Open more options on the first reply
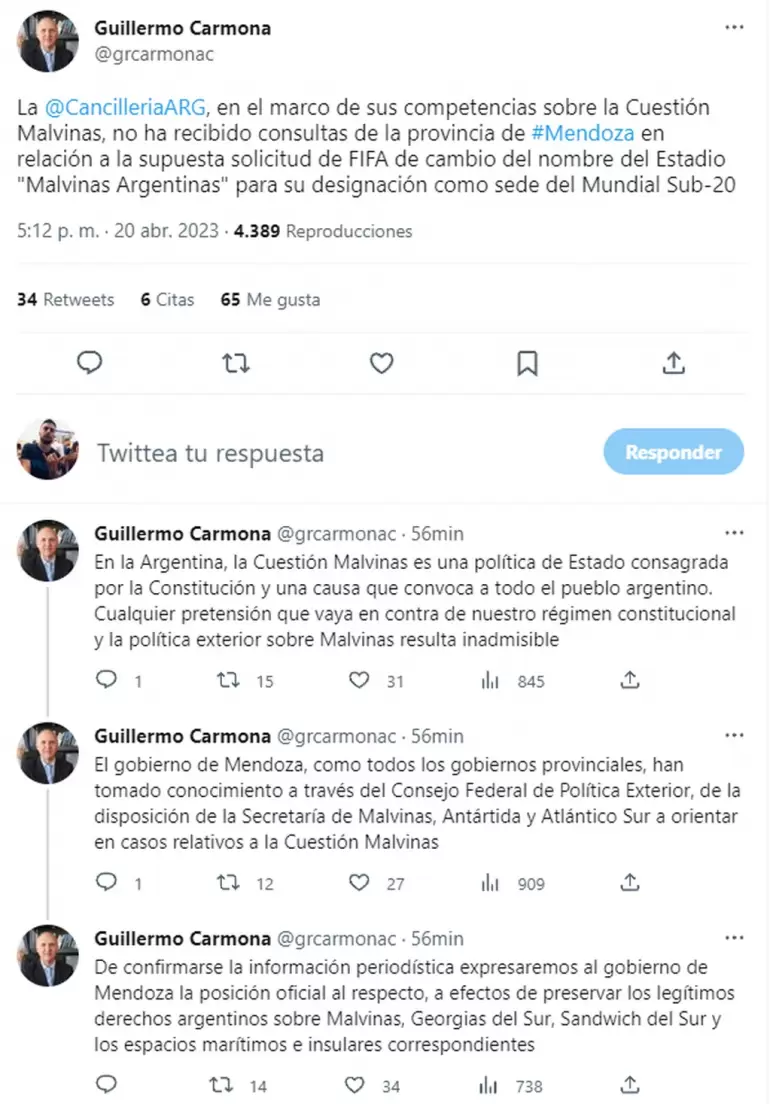770x1104 pixels. (x=735, y=532)
